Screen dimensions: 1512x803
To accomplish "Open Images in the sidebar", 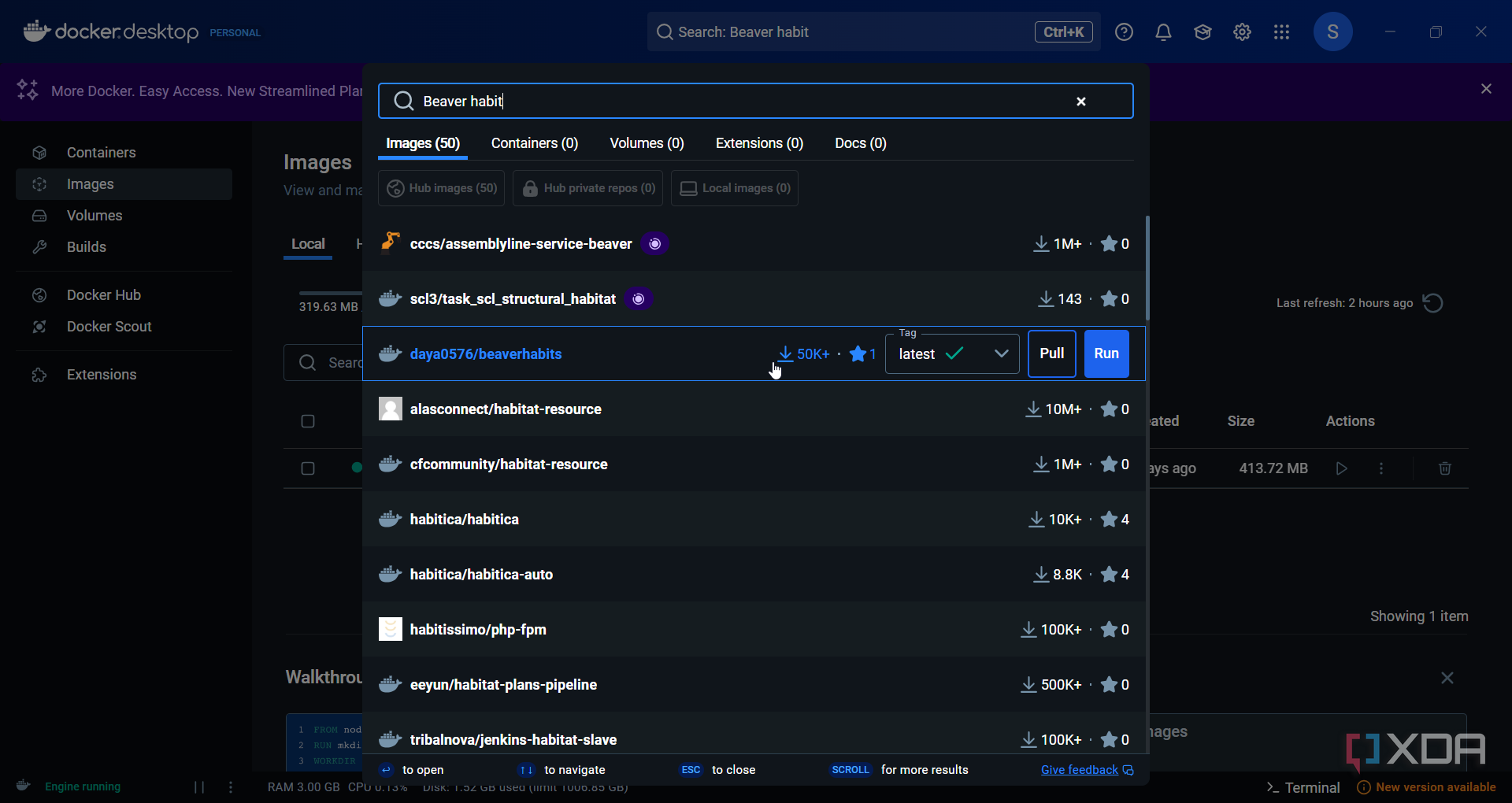I will (x=124, y=184).
